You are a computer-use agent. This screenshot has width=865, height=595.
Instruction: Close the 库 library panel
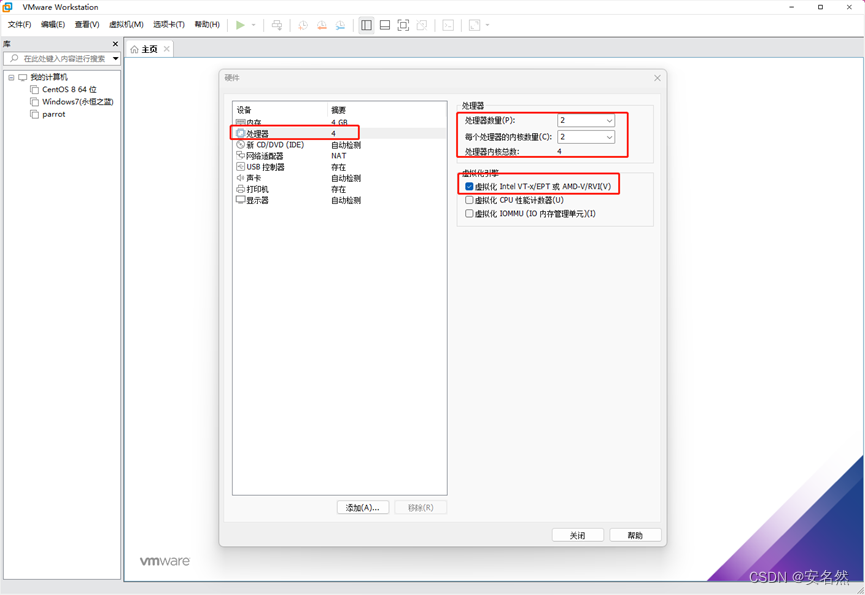(115, 44)
